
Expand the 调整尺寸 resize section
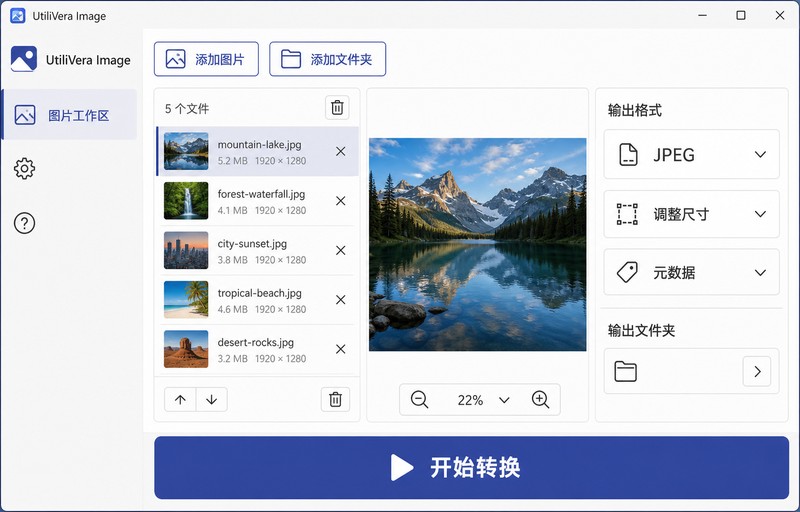(x=691, y=214)
